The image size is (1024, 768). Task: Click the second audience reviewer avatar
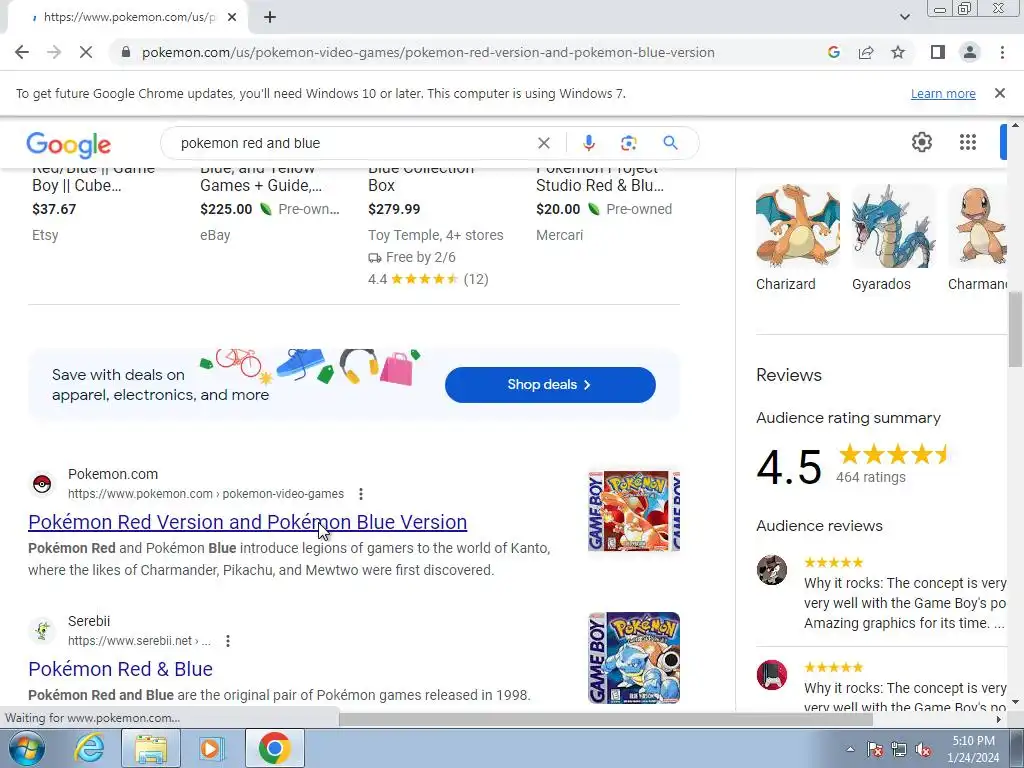coord(771,675)
